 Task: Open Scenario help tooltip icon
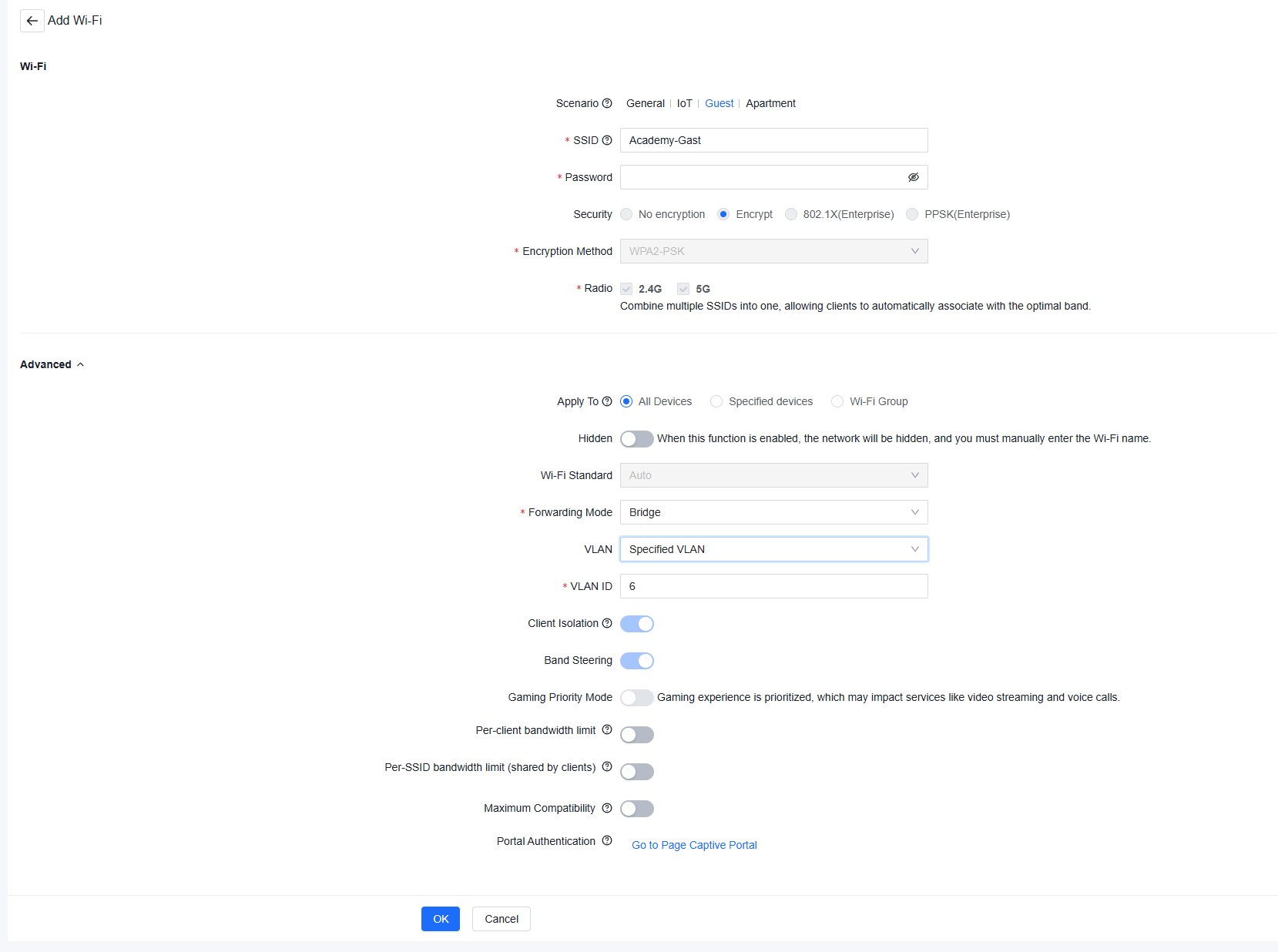pyautogui.click(x=607, y=103)
